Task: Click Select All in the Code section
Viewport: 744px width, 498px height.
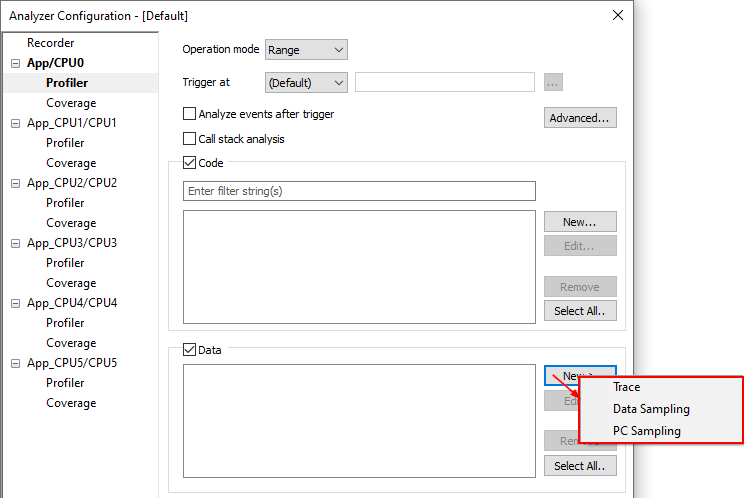Action: pyautogui.click(x=580, y=311)
